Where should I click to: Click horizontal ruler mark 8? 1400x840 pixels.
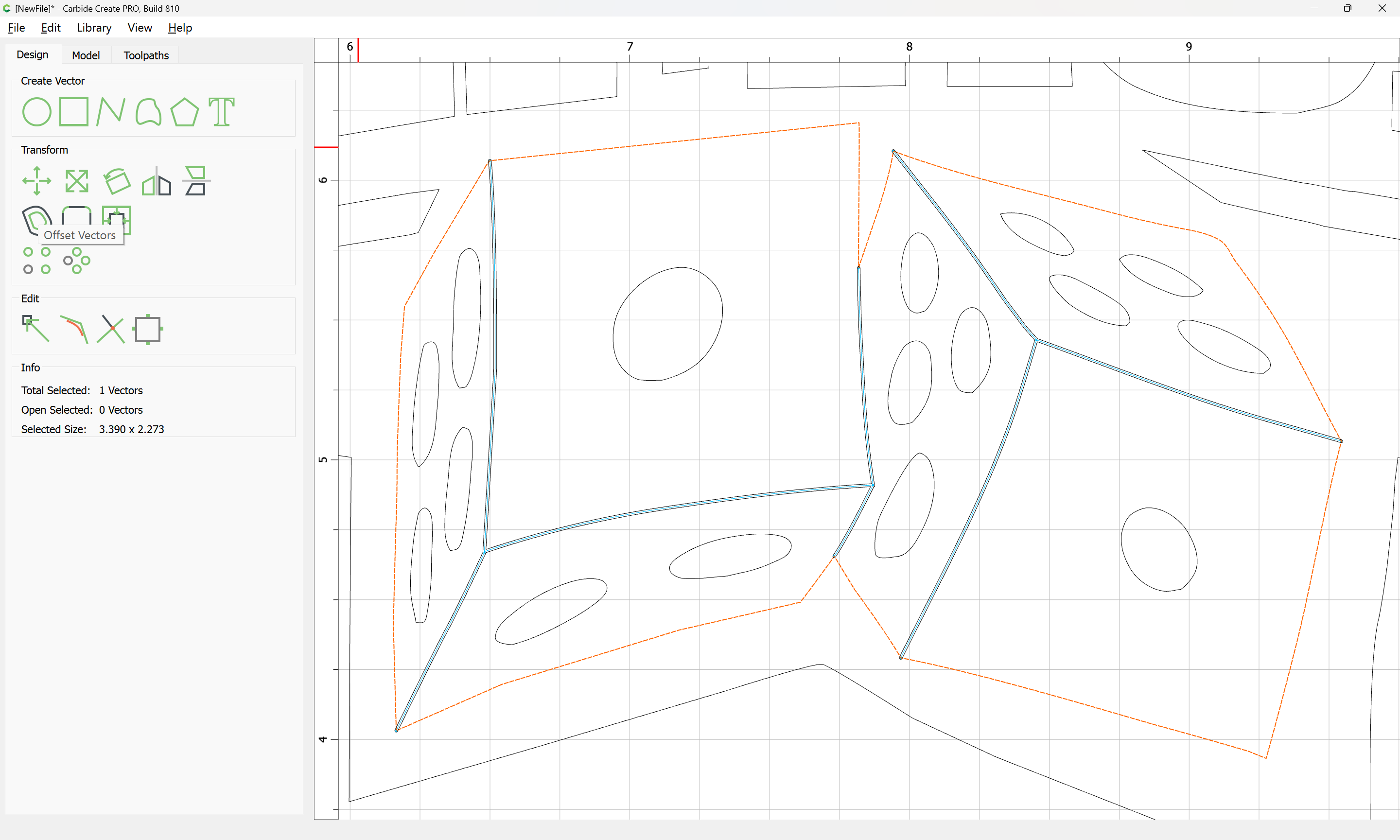(910, 46)
